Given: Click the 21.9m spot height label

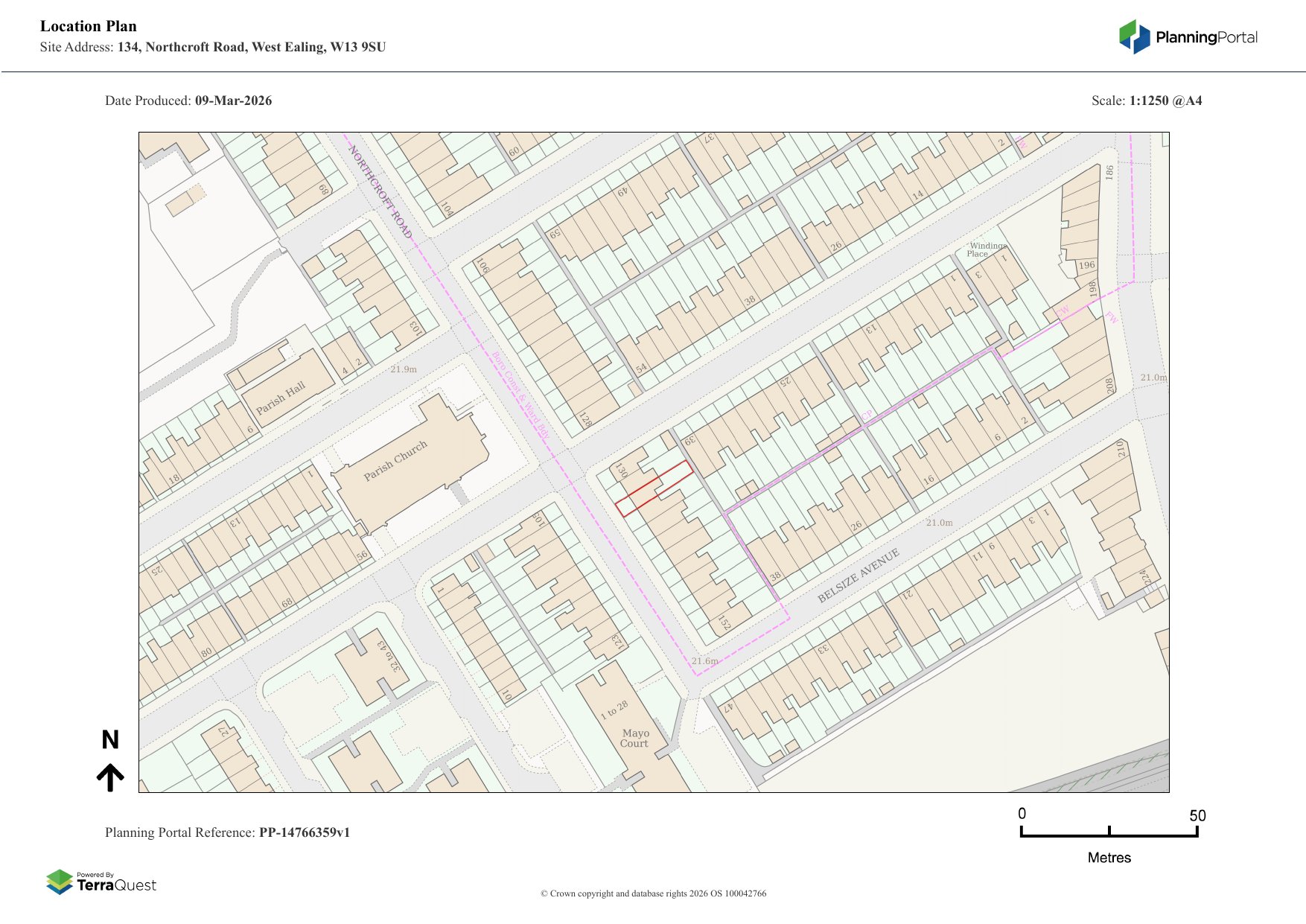Looking at the screenshot, I should coord(404,369).
